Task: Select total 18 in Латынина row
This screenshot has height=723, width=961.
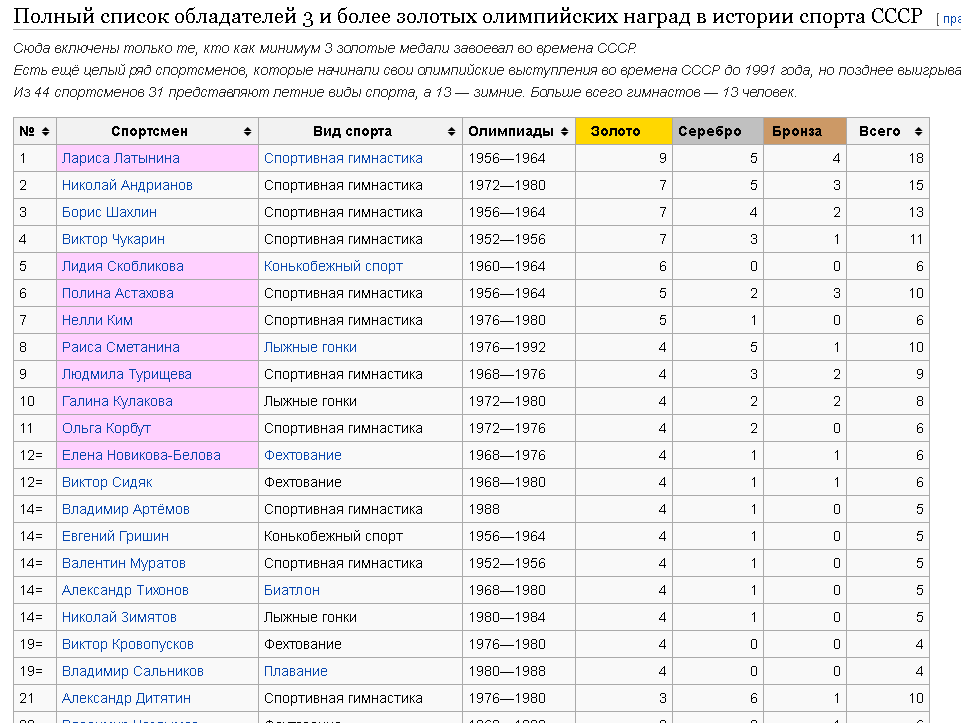Action: (916, 158)
